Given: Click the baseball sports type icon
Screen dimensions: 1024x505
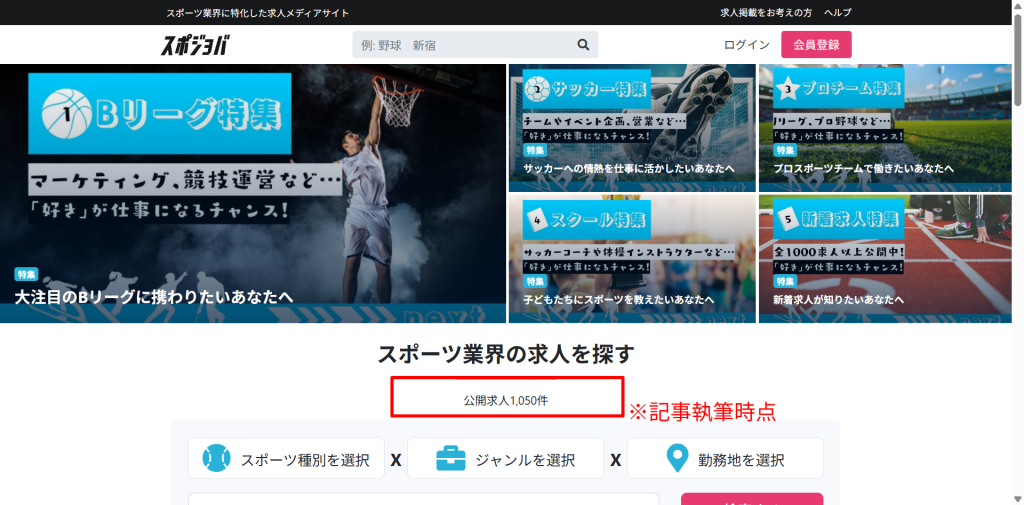Looking at the screenshot, I should coord(216,459).
